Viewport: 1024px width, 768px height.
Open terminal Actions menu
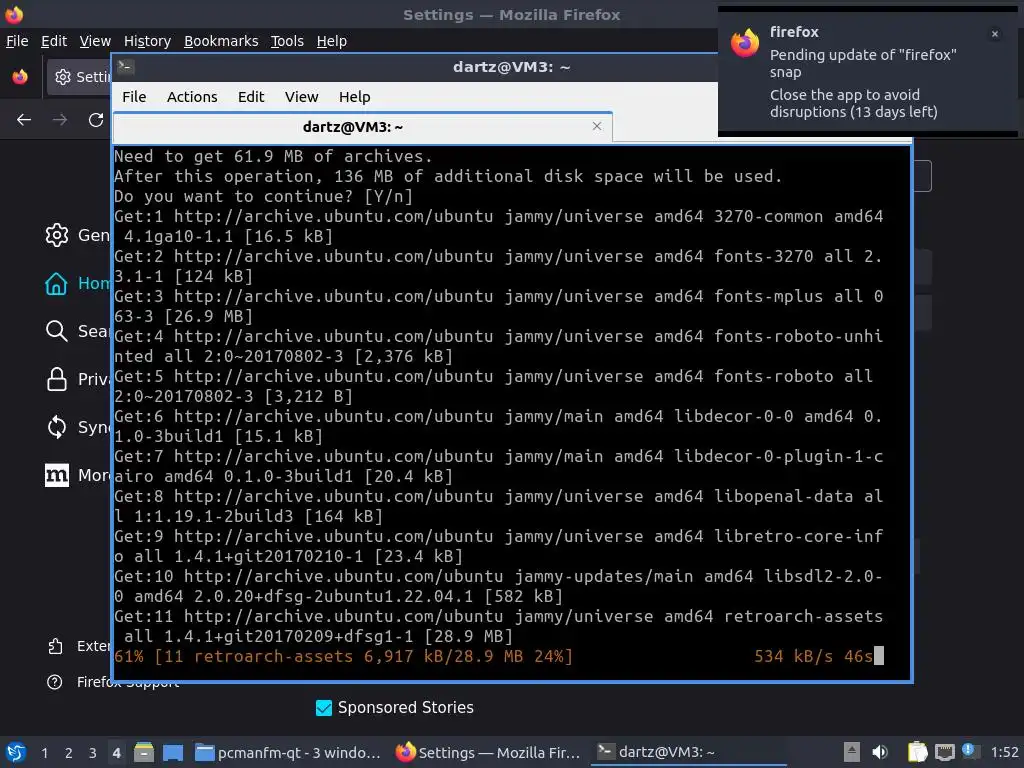coord(192,97)
